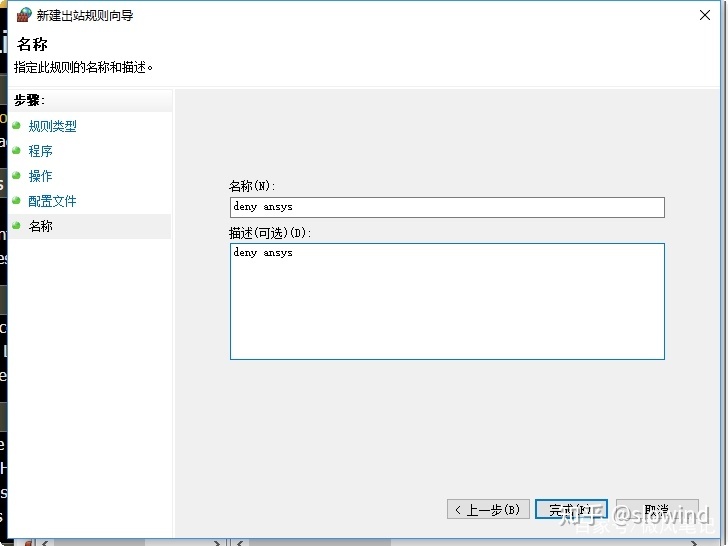Click green bullet beside 规则类型
This screenshot has height=546, width=728.
click(x=17, y=125)
